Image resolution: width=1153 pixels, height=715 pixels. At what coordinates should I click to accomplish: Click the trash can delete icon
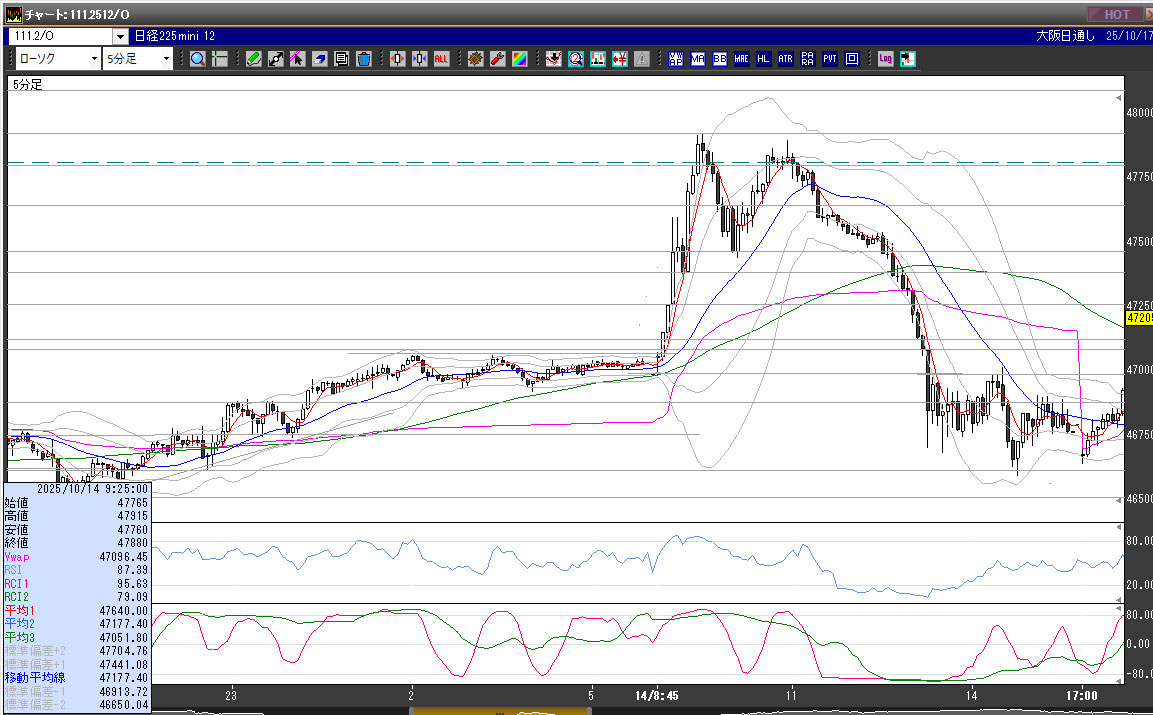364,59
